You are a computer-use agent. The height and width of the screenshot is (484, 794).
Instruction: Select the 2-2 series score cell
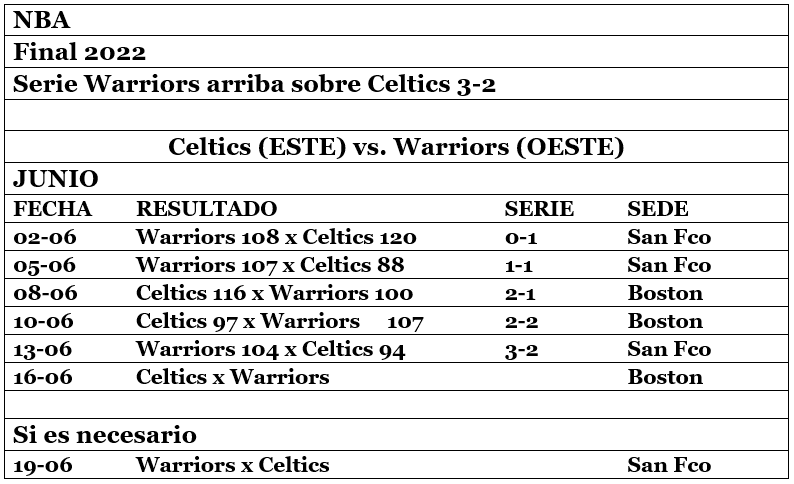(523, 321)
